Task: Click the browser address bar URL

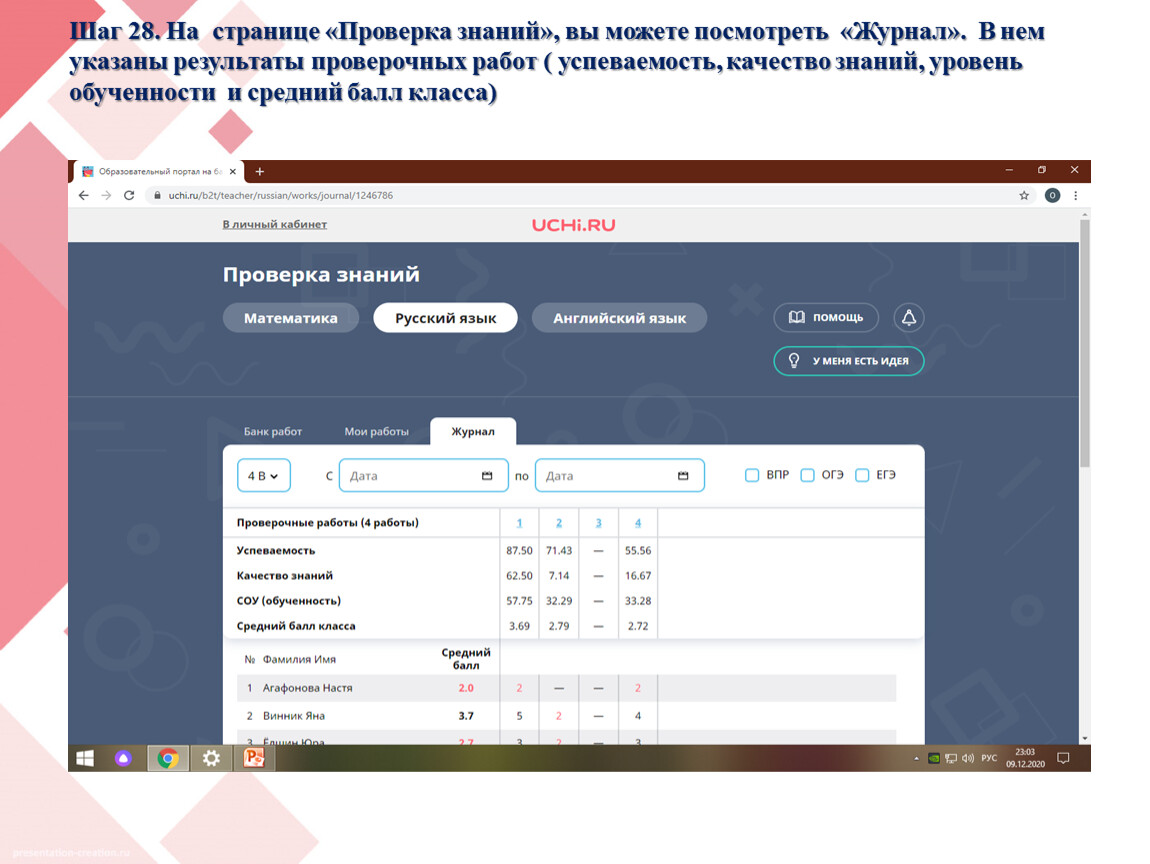Action: 280,196
